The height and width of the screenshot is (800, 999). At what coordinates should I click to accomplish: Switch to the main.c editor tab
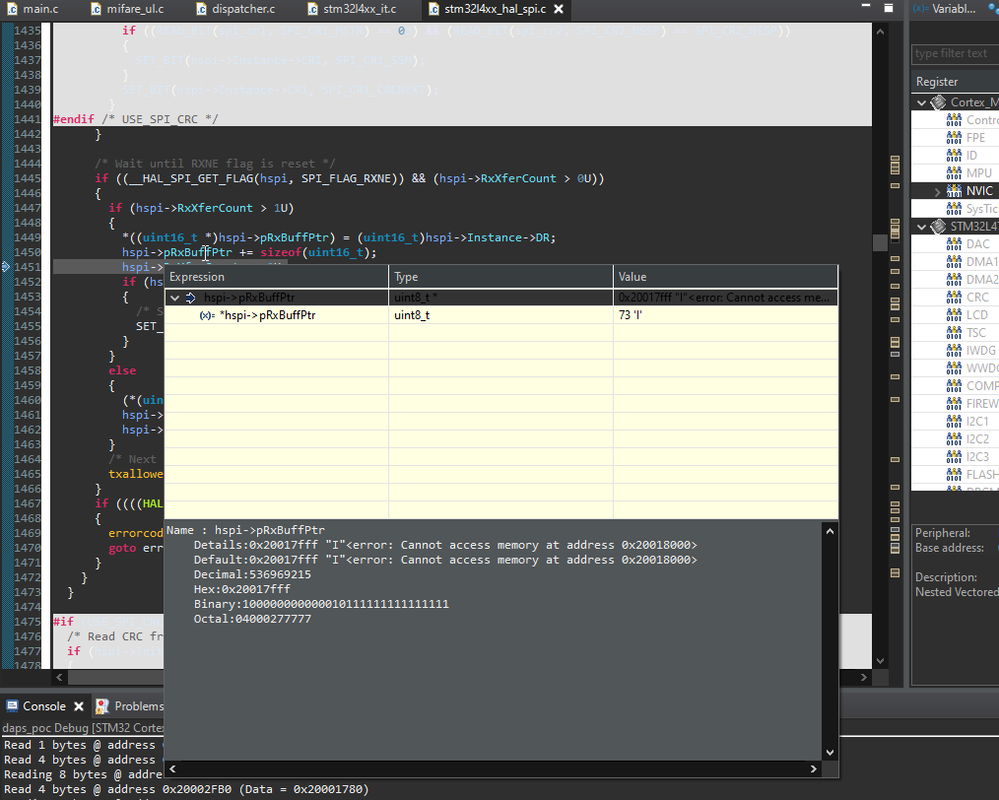(32, 9)
